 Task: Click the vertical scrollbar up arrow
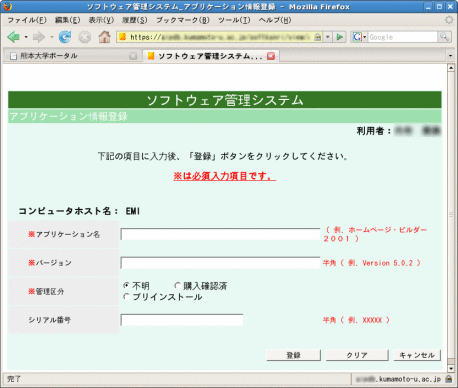pyautogui.click(x=451, y=68)
